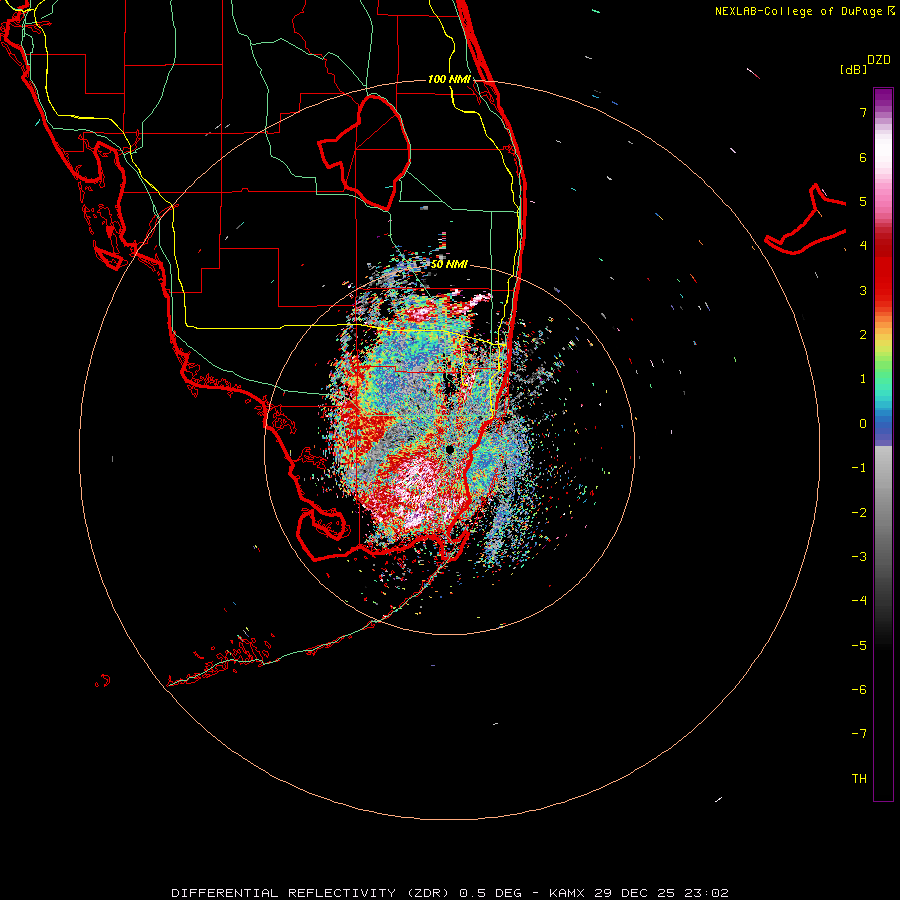This screenshot has width=900, height=900.
Task: Click the Bahamas island outline at right
Action: [x=805, y=220]
